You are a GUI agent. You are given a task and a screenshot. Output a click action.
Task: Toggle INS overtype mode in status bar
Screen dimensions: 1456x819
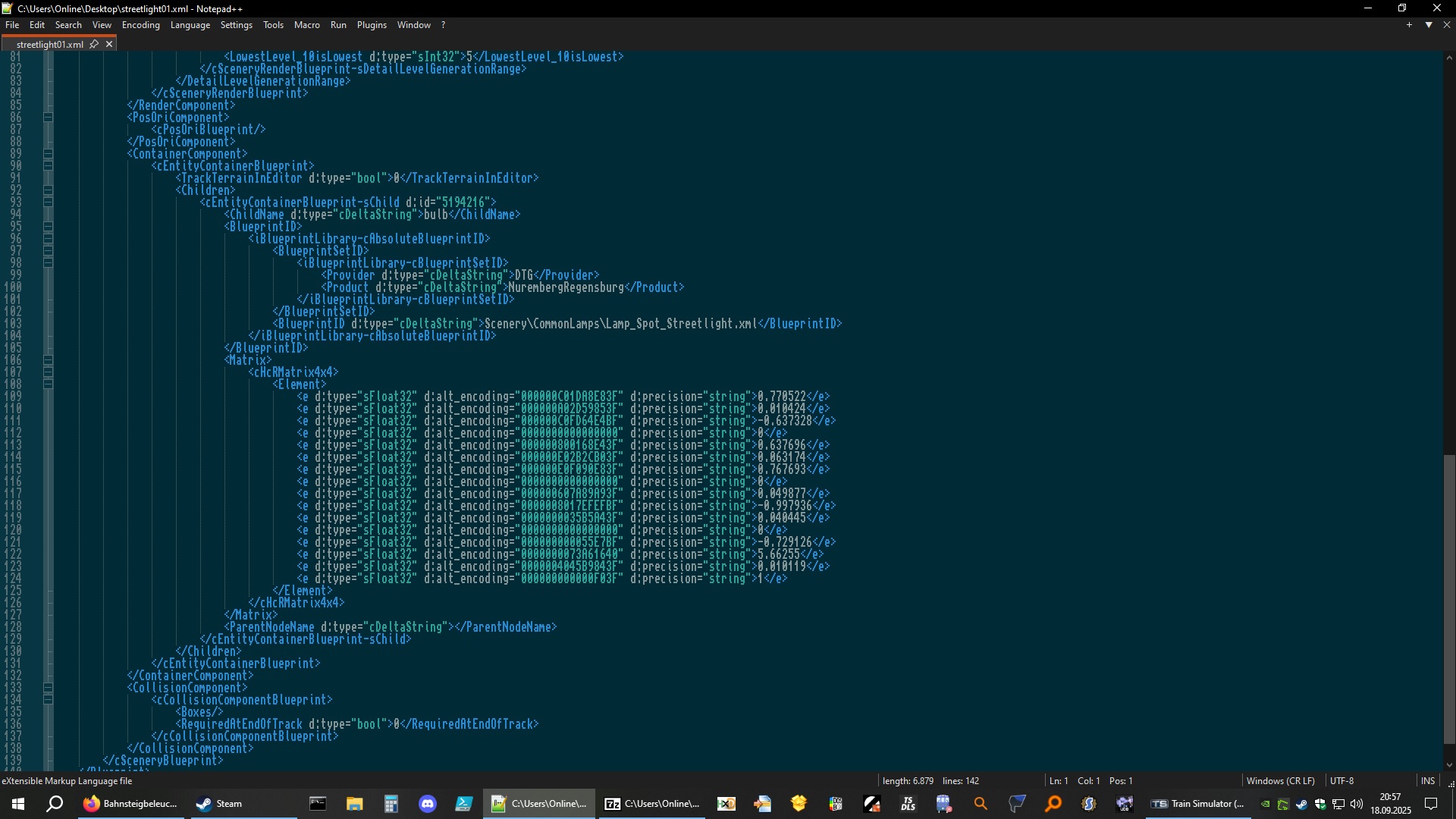1427,780
